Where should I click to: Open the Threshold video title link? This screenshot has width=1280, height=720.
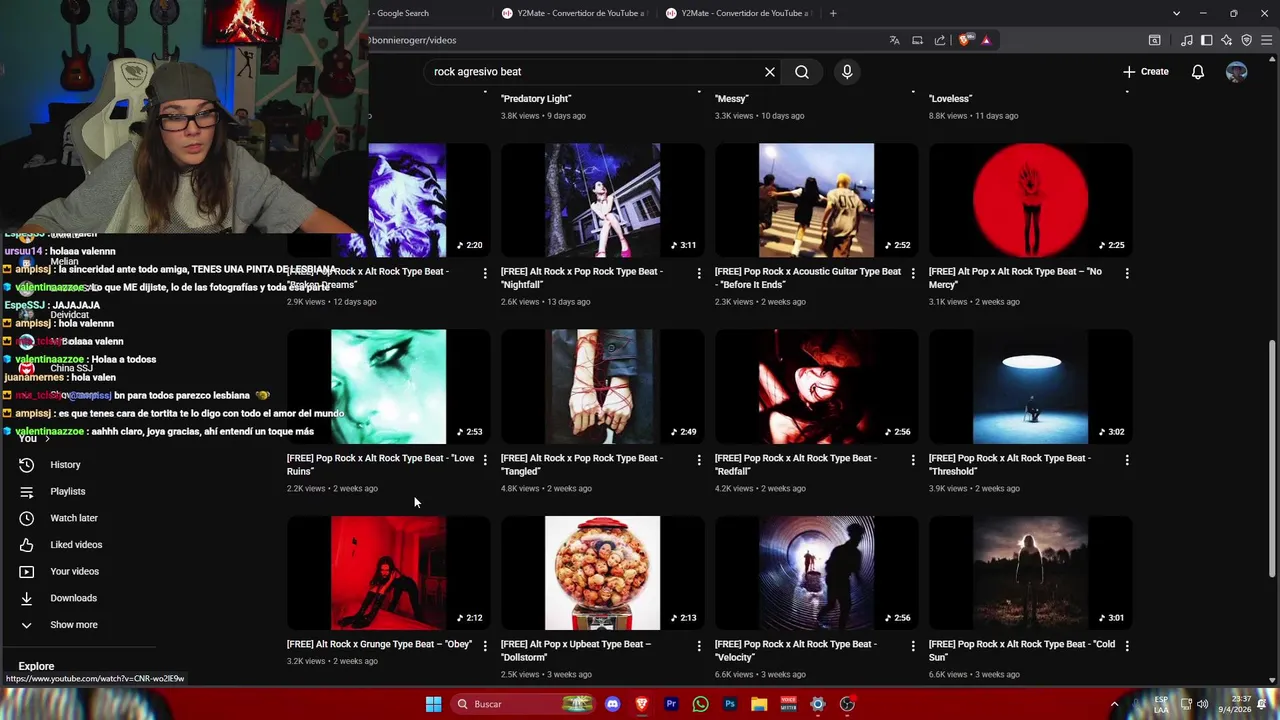click(x=1010, y=465)
